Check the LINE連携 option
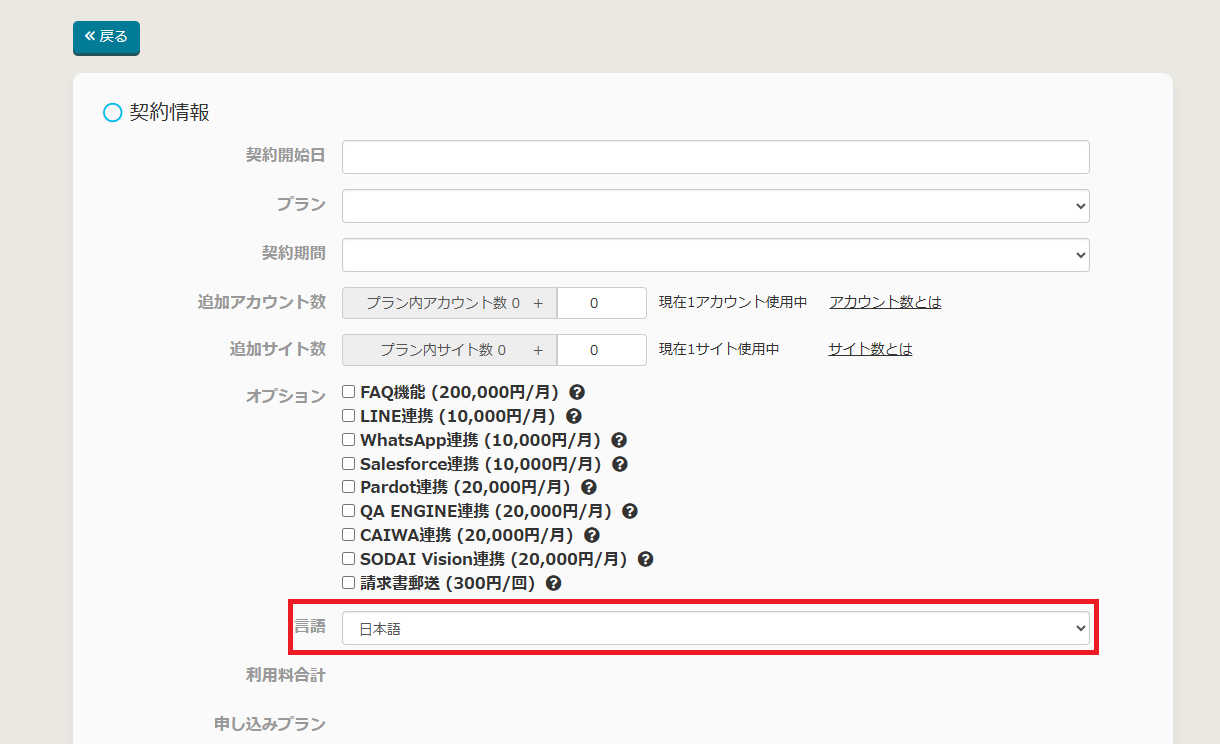This screenshot has height=744, width=1220. pos(349,416)
